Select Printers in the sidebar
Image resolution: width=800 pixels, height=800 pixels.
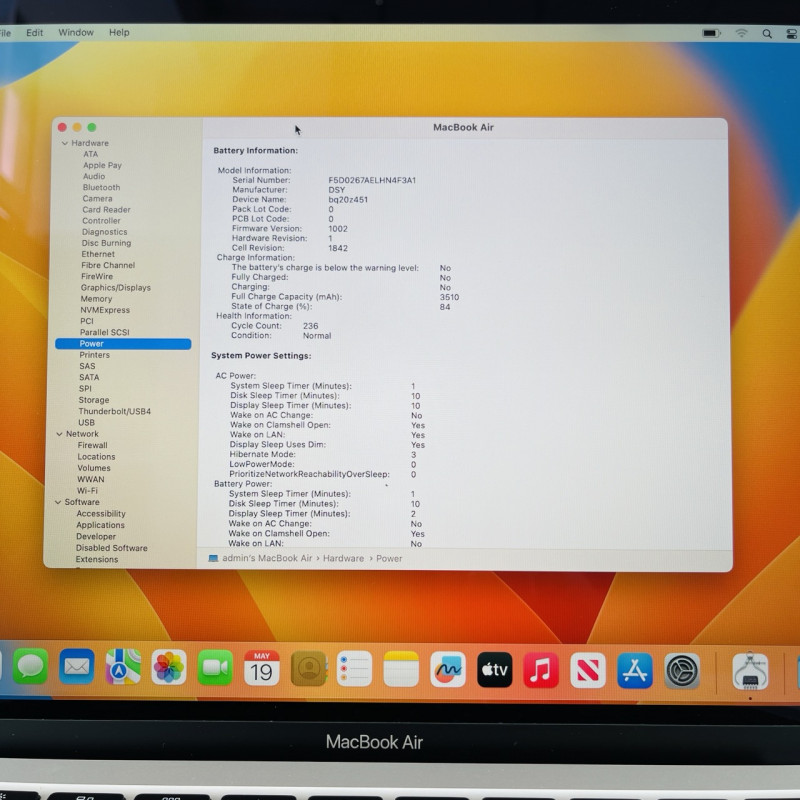[94, 355]
